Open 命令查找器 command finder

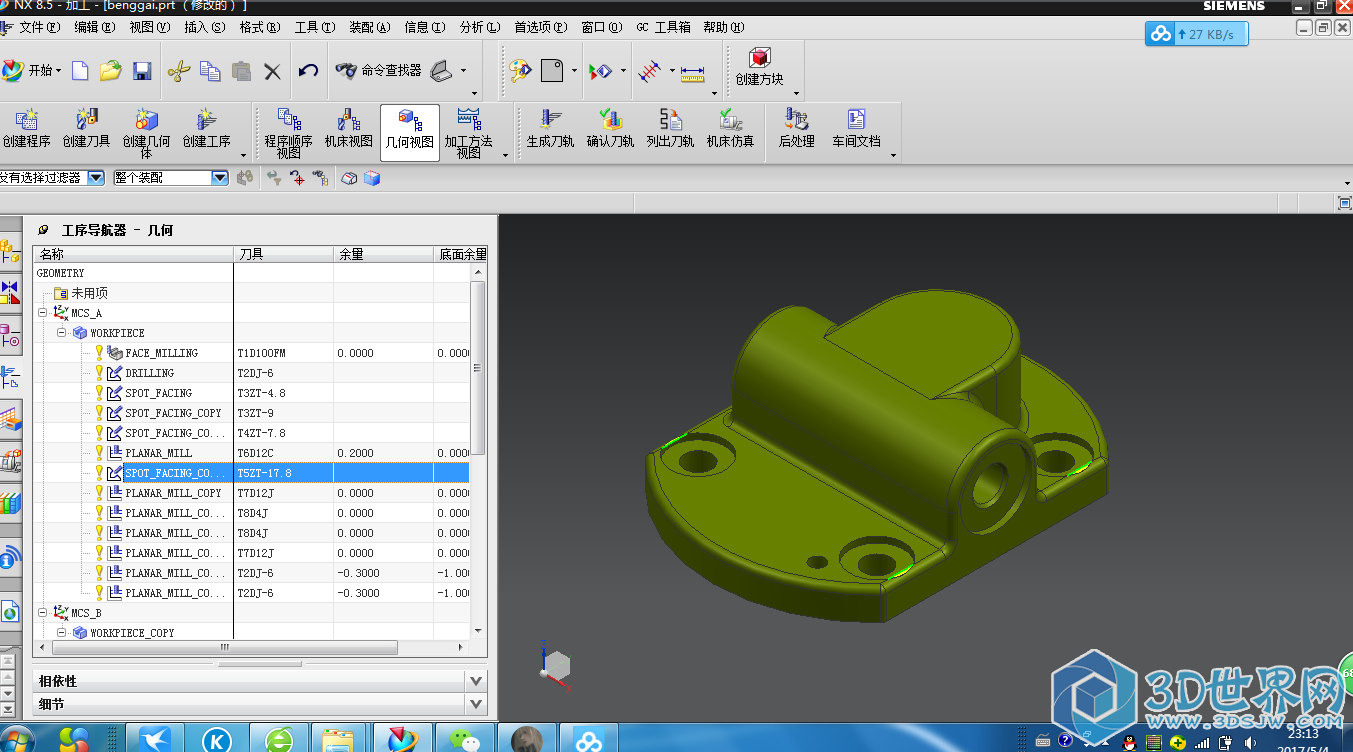[x=378, y=71]
